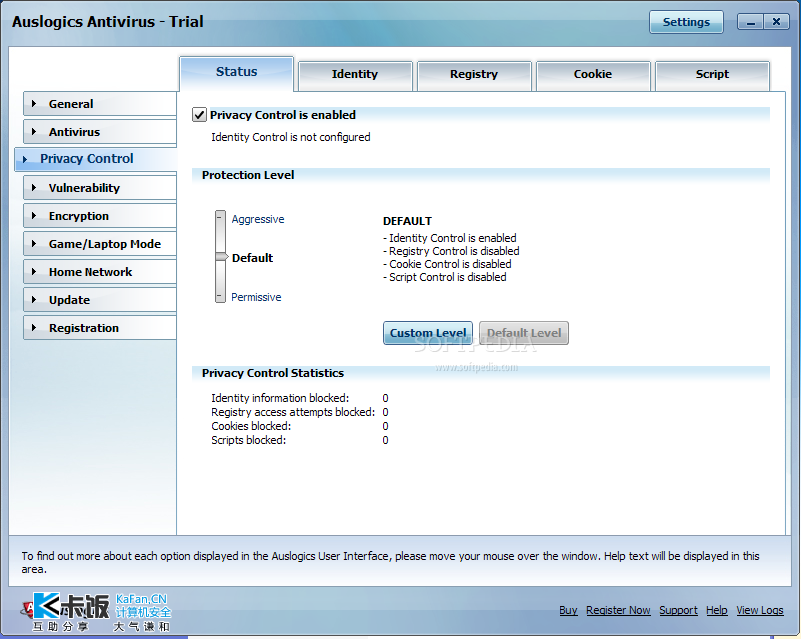
Task: Click the Default protection level label
Action: (x=252, y=258)
